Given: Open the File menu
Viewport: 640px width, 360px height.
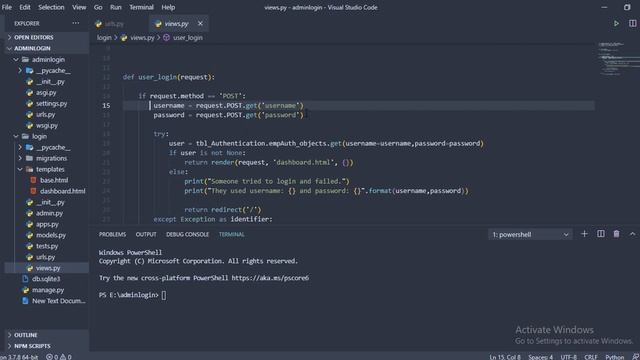Looking at the screenshot, I should 7,7.
